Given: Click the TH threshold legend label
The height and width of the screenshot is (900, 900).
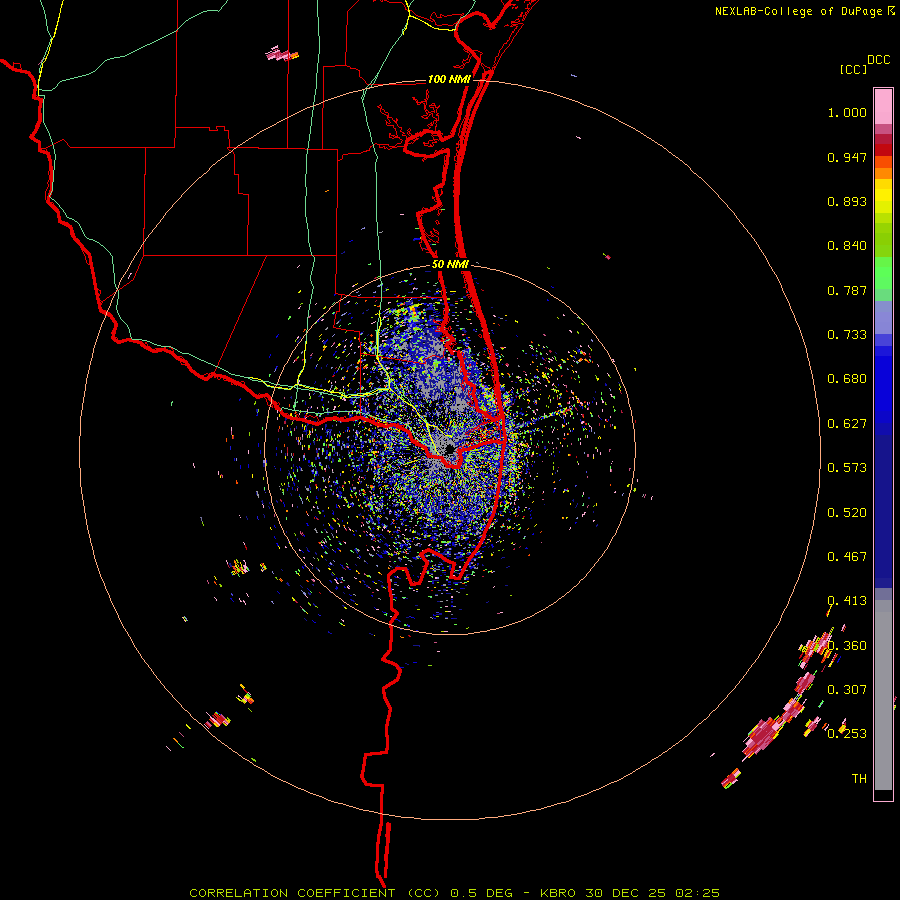Looking at the screenshot, I should pos(859,779).
